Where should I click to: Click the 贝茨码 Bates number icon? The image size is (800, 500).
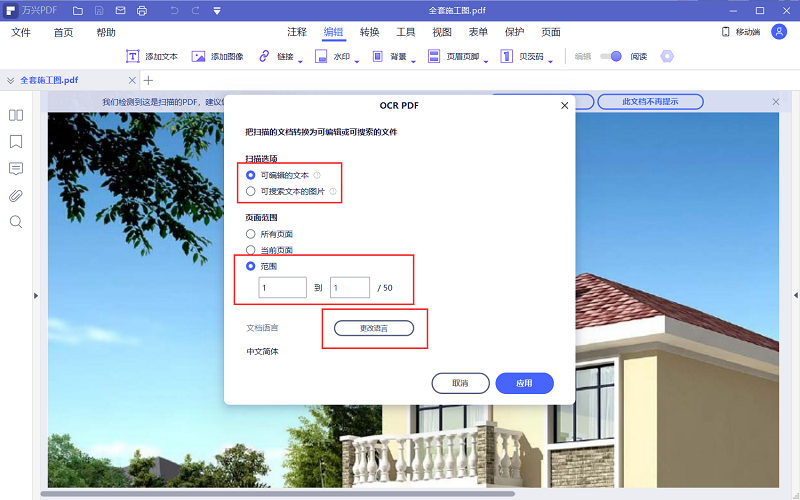506,56
